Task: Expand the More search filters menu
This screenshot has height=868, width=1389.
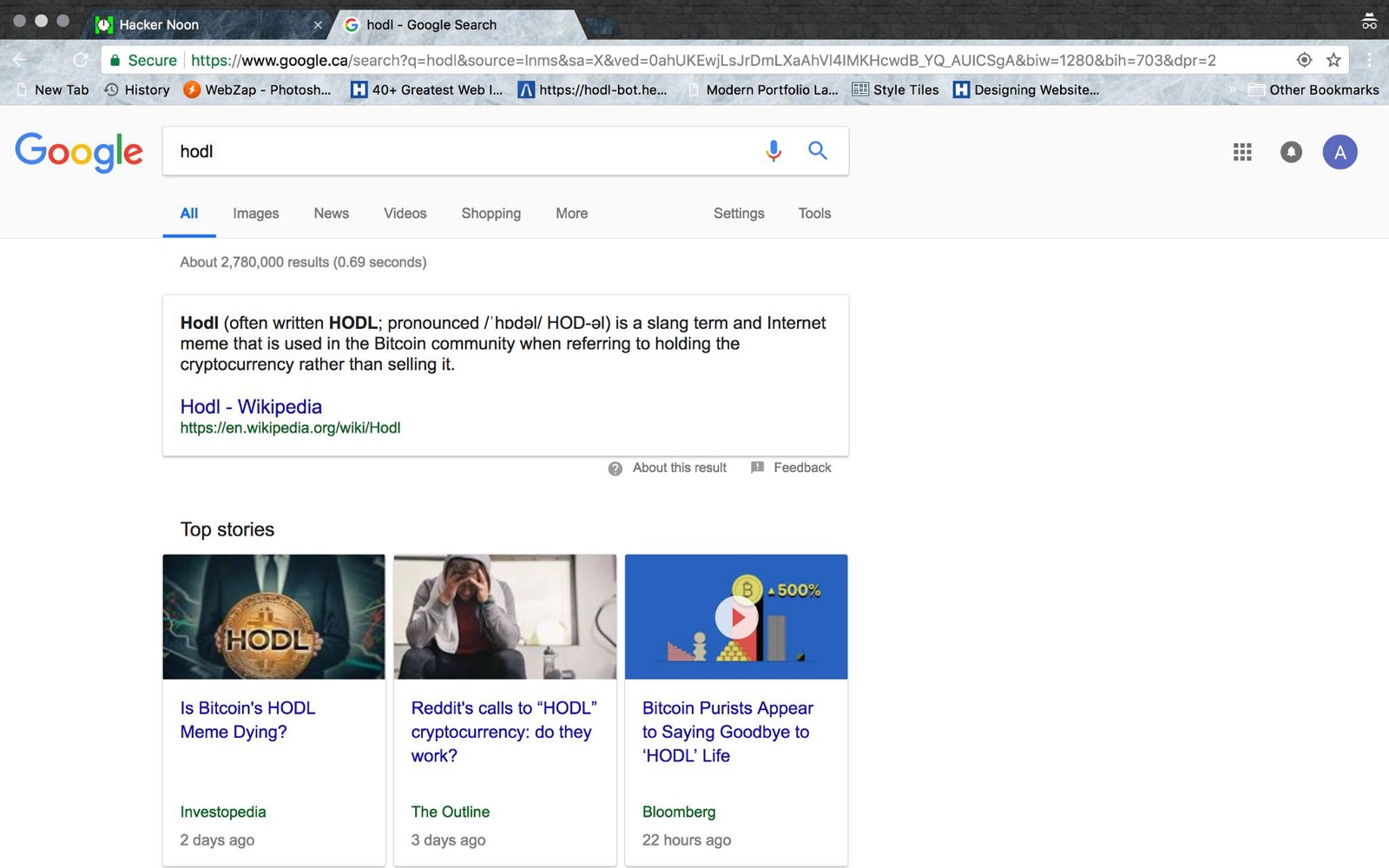Action: pyautogui.click(x=571, y=214)
